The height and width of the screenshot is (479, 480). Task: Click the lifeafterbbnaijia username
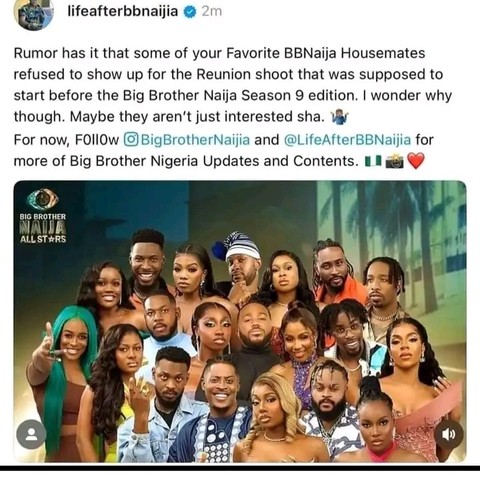(123, 12)
